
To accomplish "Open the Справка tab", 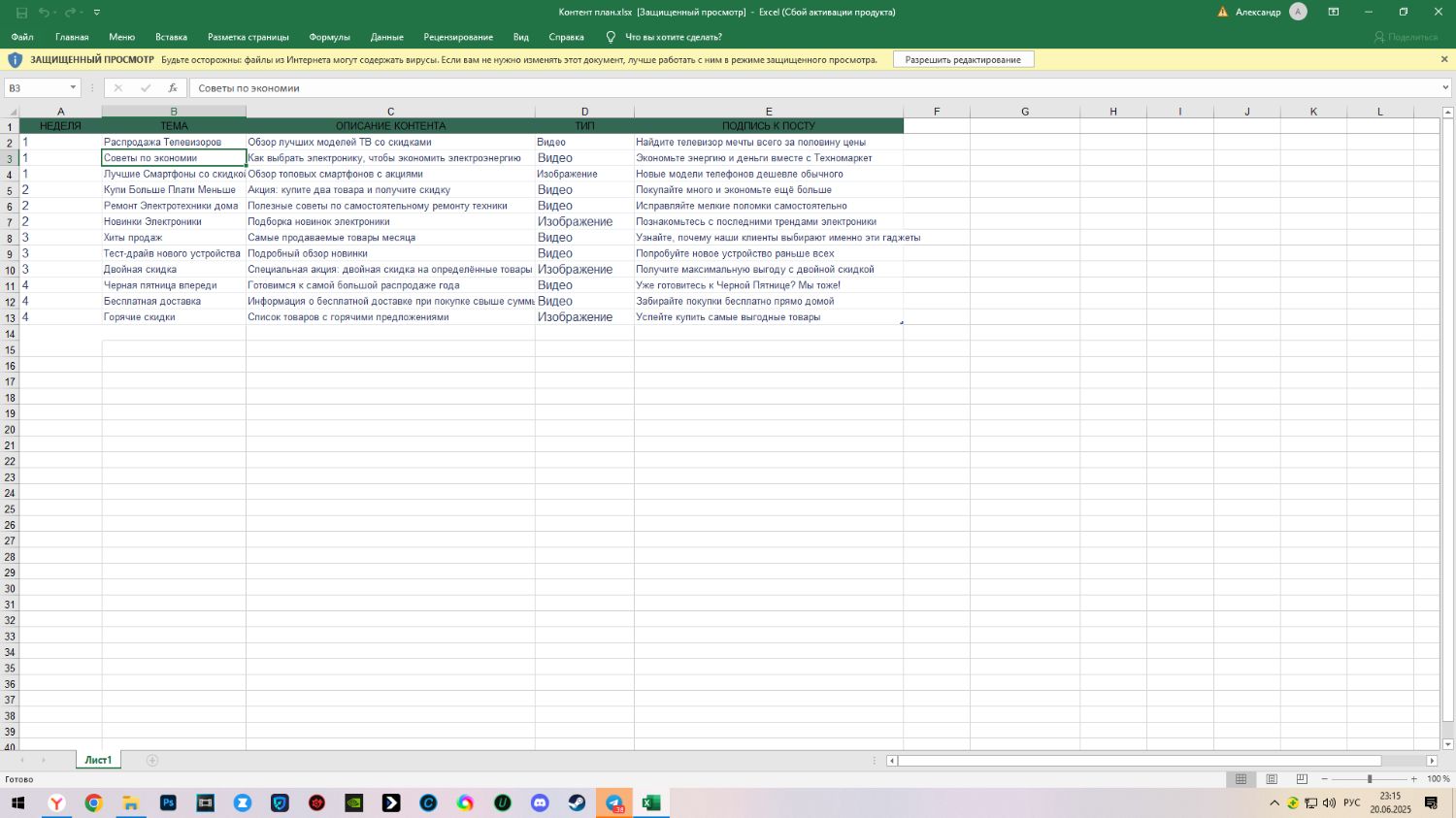I will pos(566,37).
